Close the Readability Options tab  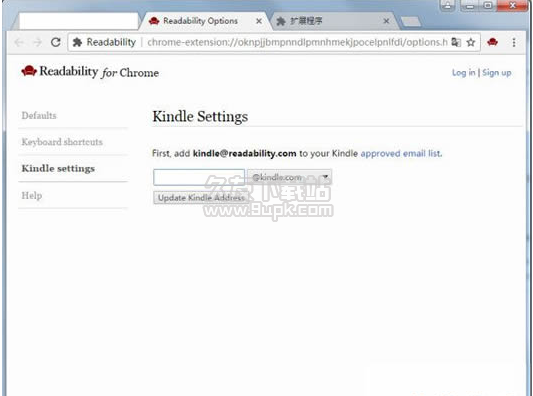tap(259, 21)
